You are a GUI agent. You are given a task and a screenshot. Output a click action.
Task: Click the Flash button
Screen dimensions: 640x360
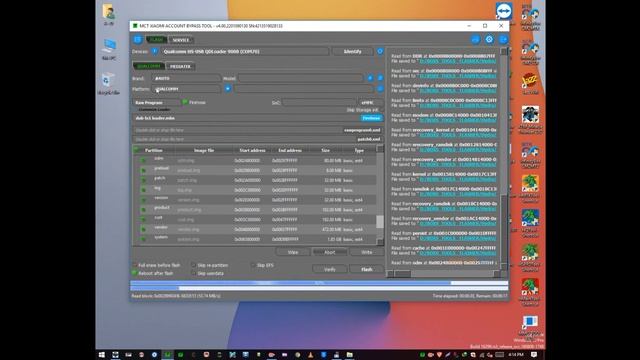click(367, 269)
